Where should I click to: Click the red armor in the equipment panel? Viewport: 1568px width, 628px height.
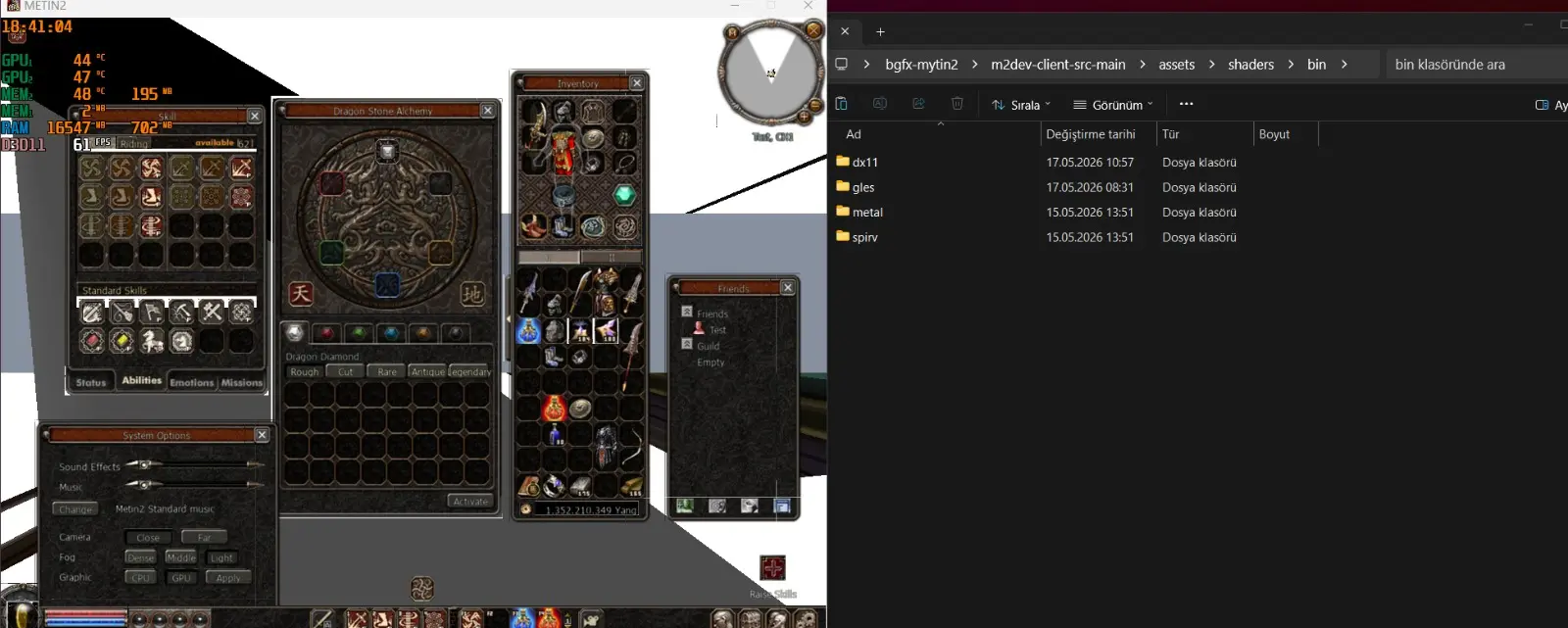click(x=563, y=155)
